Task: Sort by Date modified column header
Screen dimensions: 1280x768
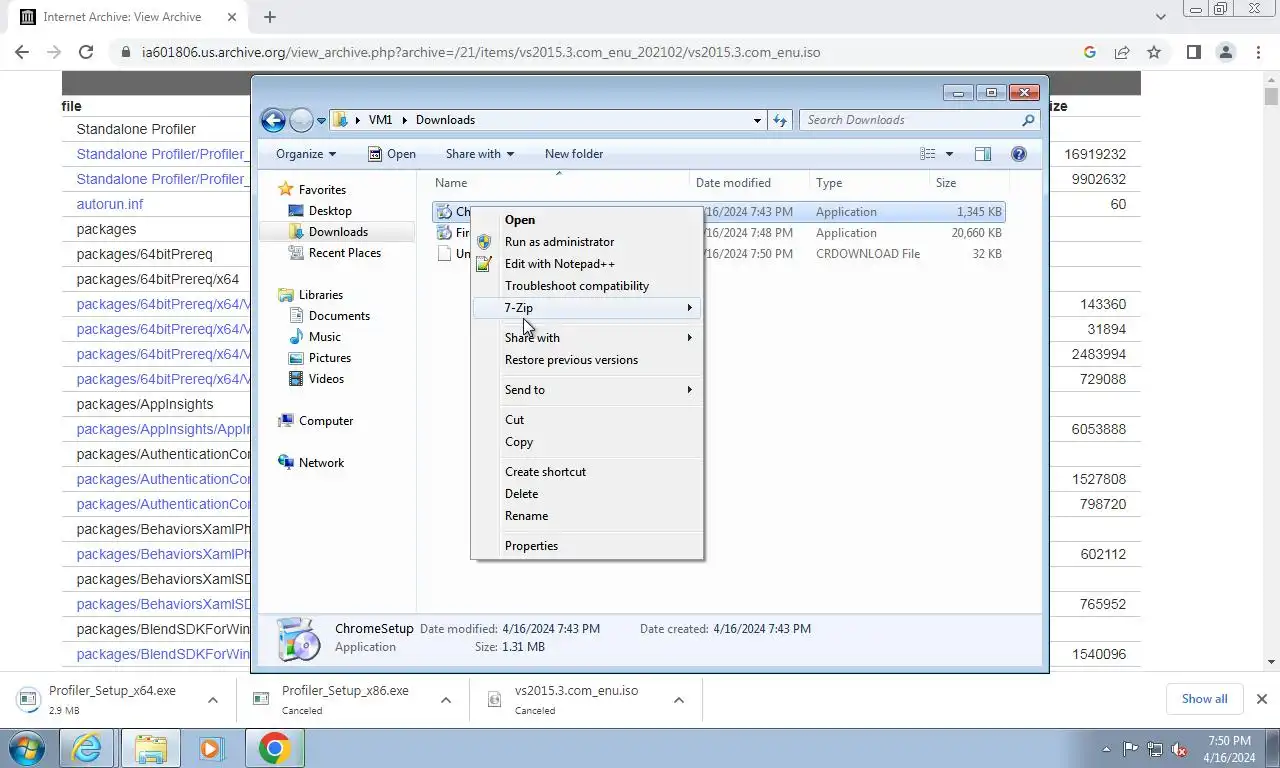Action: pos(750,183)
